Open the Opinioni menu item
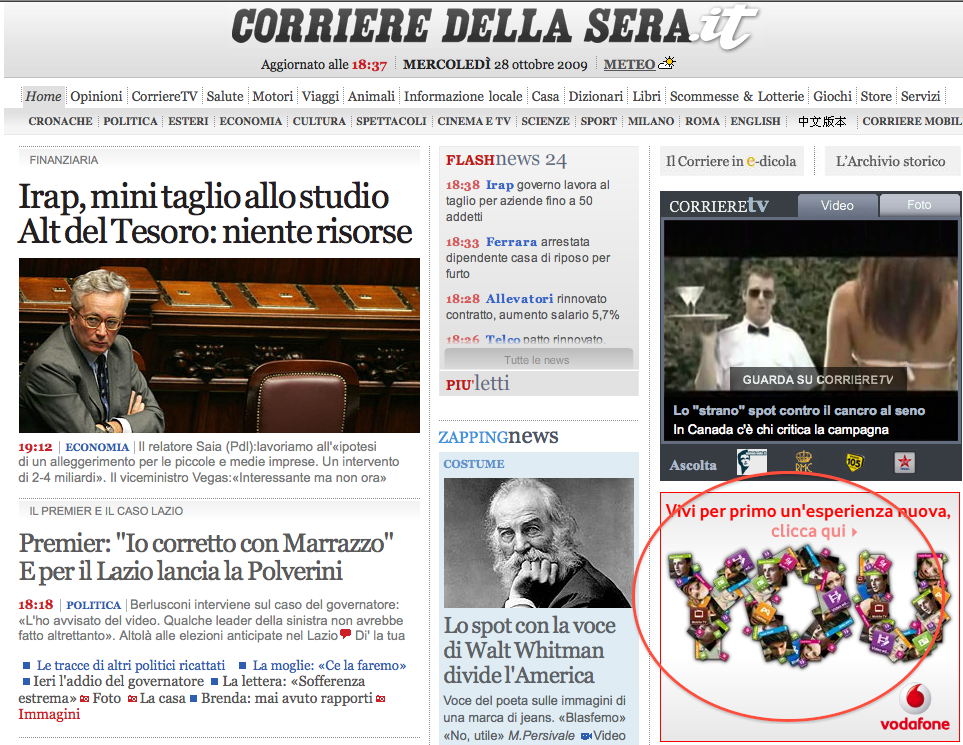The width and height of the screenshot is (963, 745). 97,96
